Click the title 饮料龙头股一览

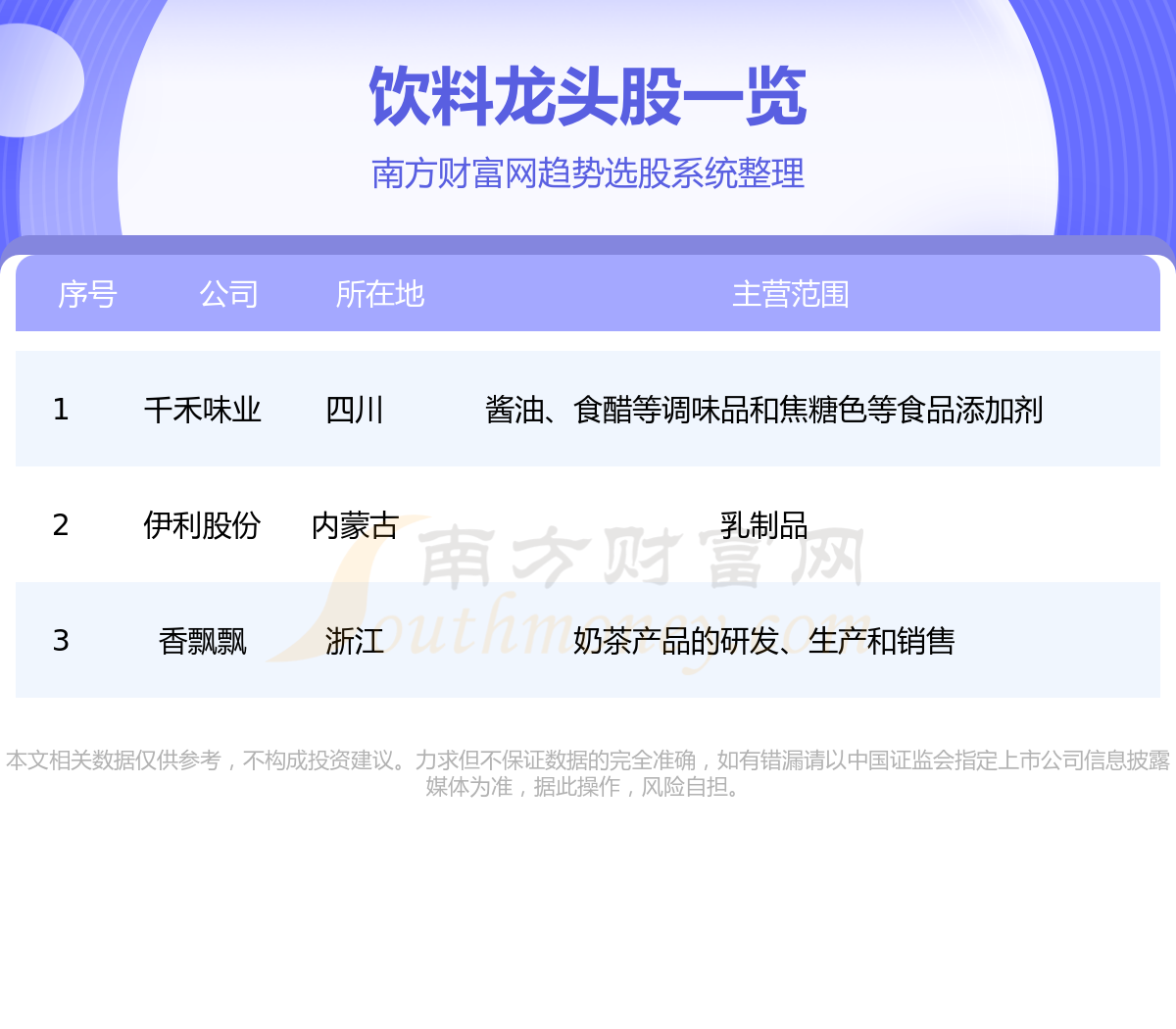pyautogui.click(x=588, y=97)
